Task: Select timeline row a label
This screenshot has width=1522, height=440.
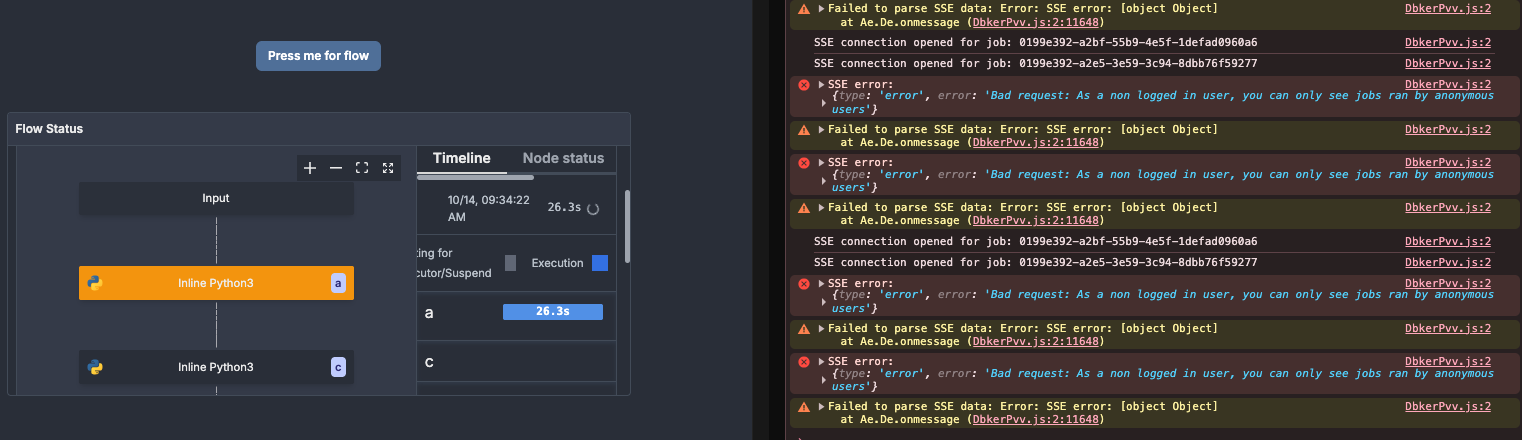Action: click(x=429, y=313)
